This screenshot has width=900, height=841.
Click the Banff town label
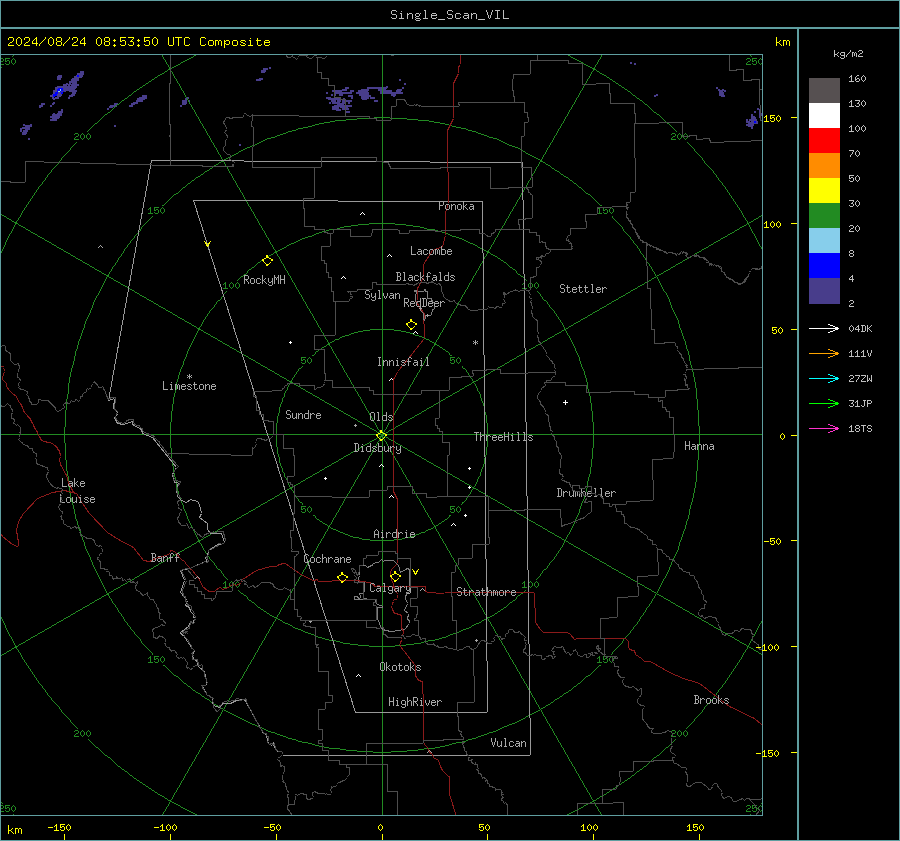pos(165,558)
